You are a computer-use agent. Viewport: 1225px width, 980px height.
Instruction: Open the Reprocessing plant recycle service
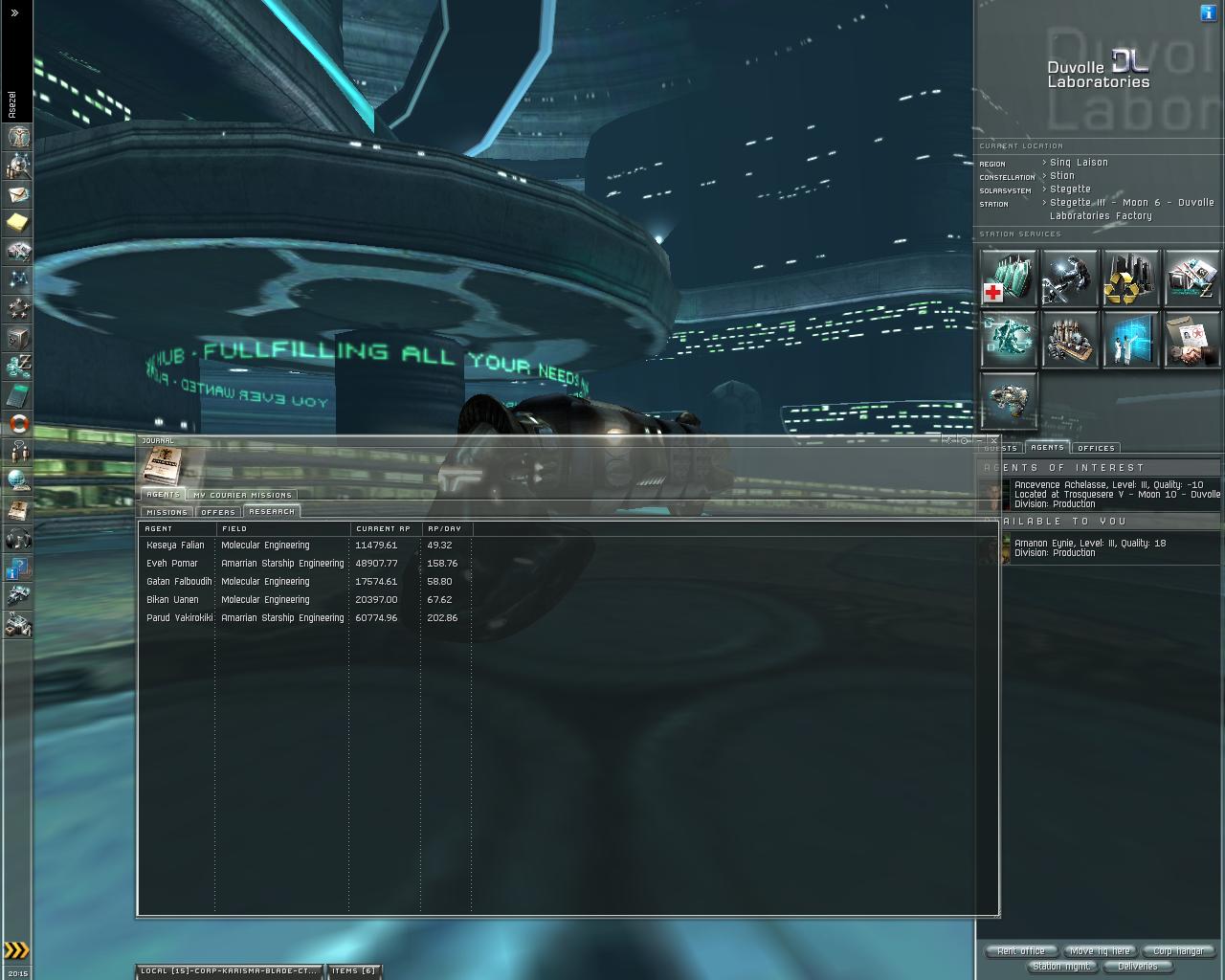(x=1131, y=278)
